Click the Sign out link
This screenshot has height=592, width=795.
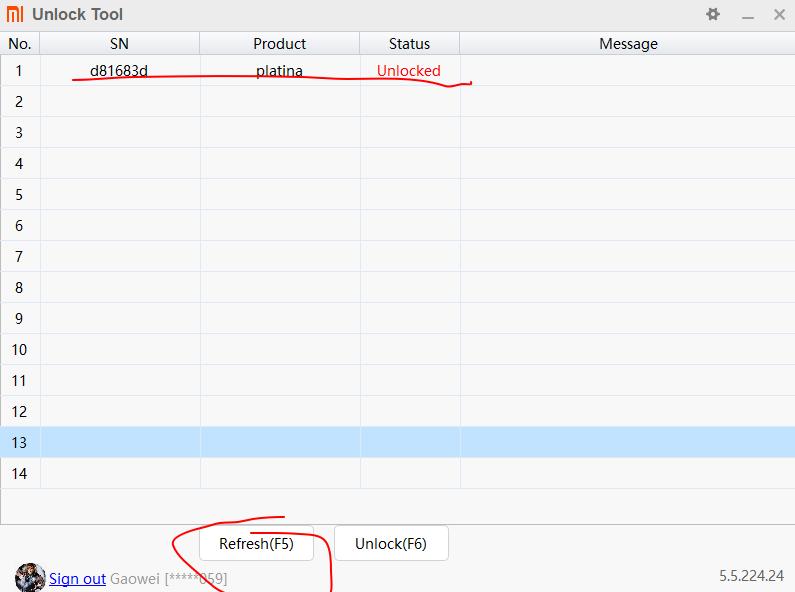pyautogui.click(x=77, y=578)
